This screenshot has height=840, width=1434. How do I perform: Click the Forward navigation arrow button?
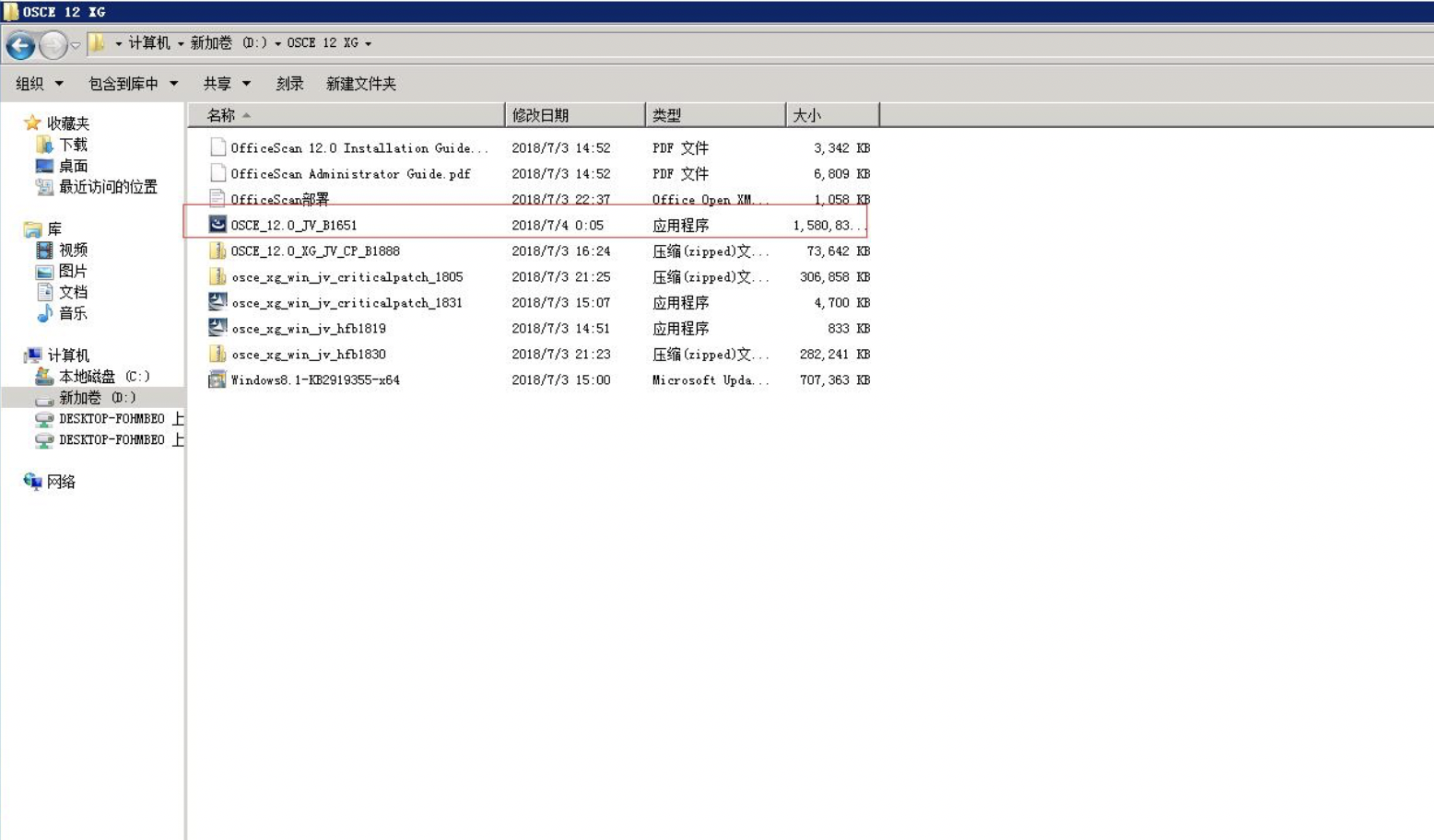click(53, 44)
